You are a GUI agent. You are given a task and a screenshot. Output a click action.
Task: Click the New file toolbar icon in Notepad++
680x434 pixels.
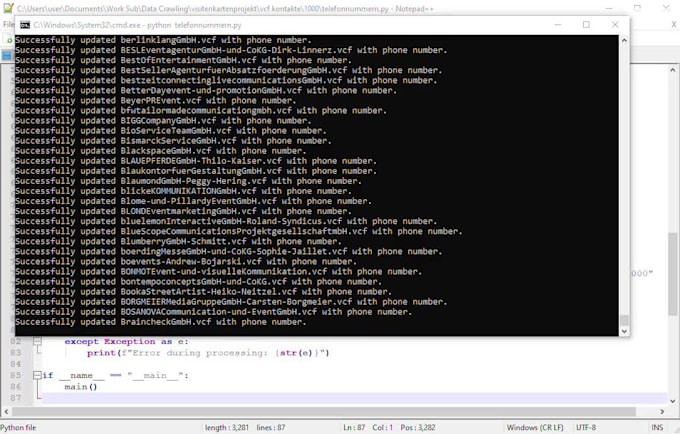(9, 40)
